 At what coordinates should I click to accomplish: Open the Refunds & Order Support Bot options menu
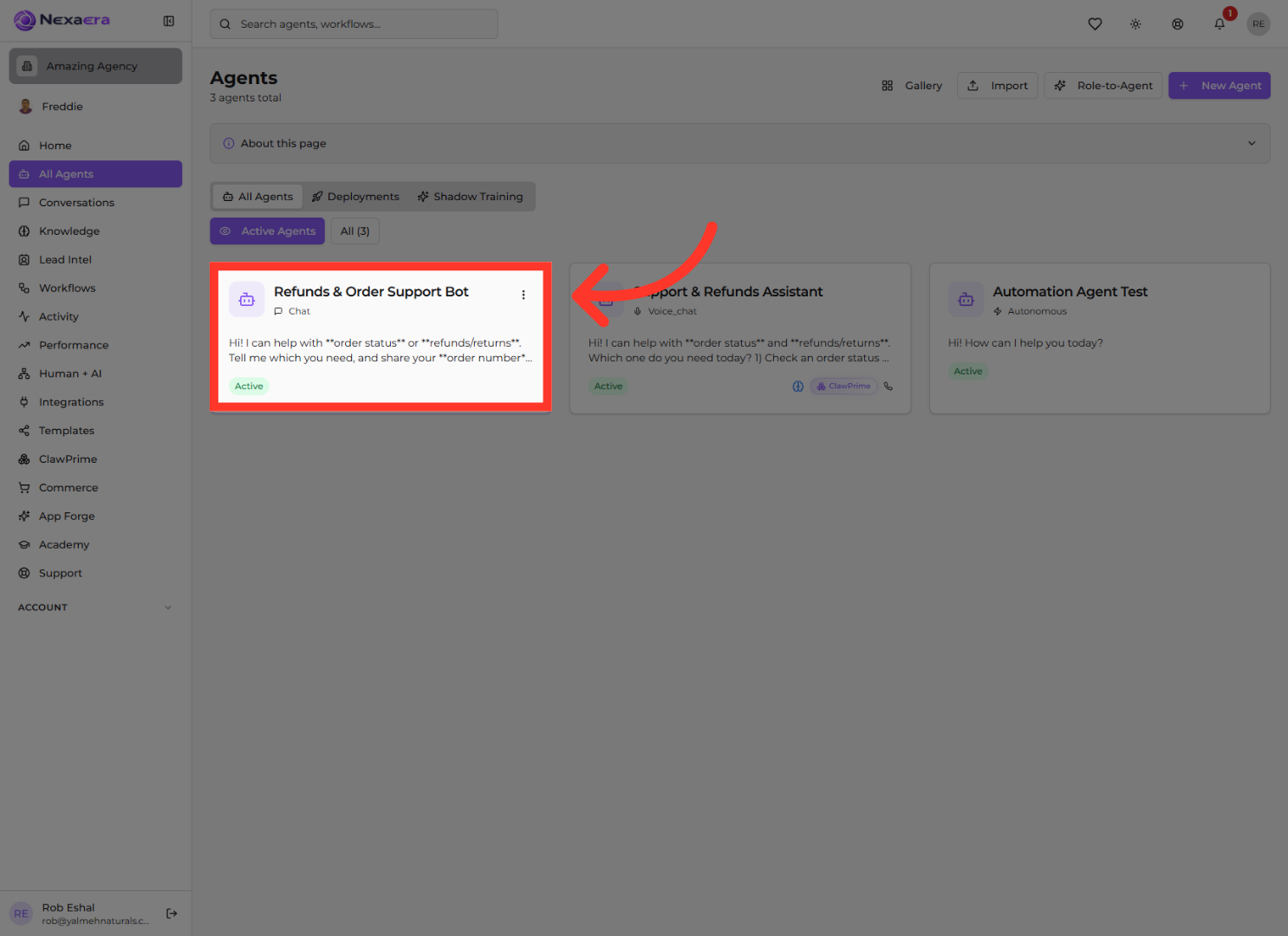tap(524, 295)
